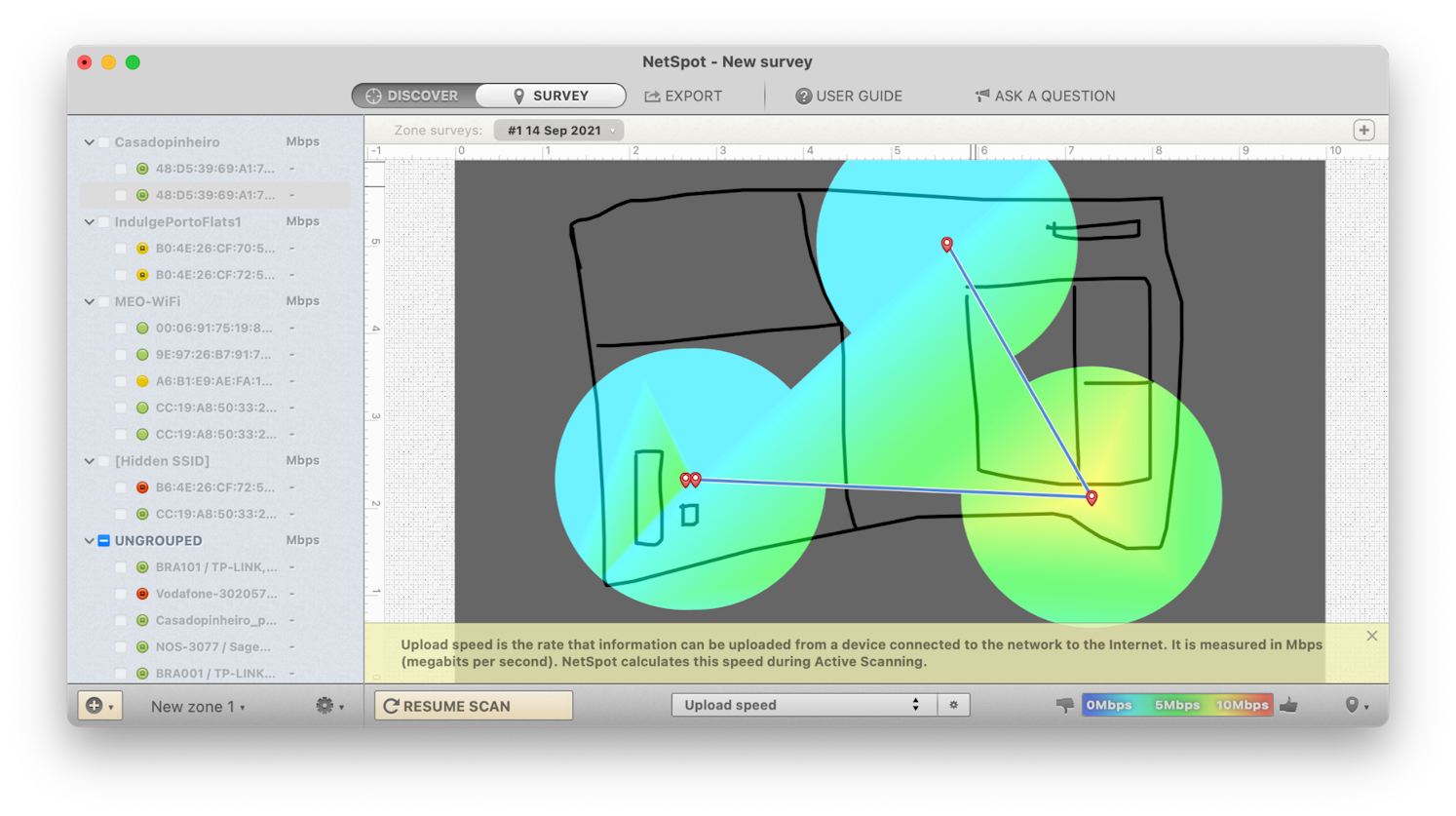
Task: Open the location pin menu icon
Action: 1354,705
